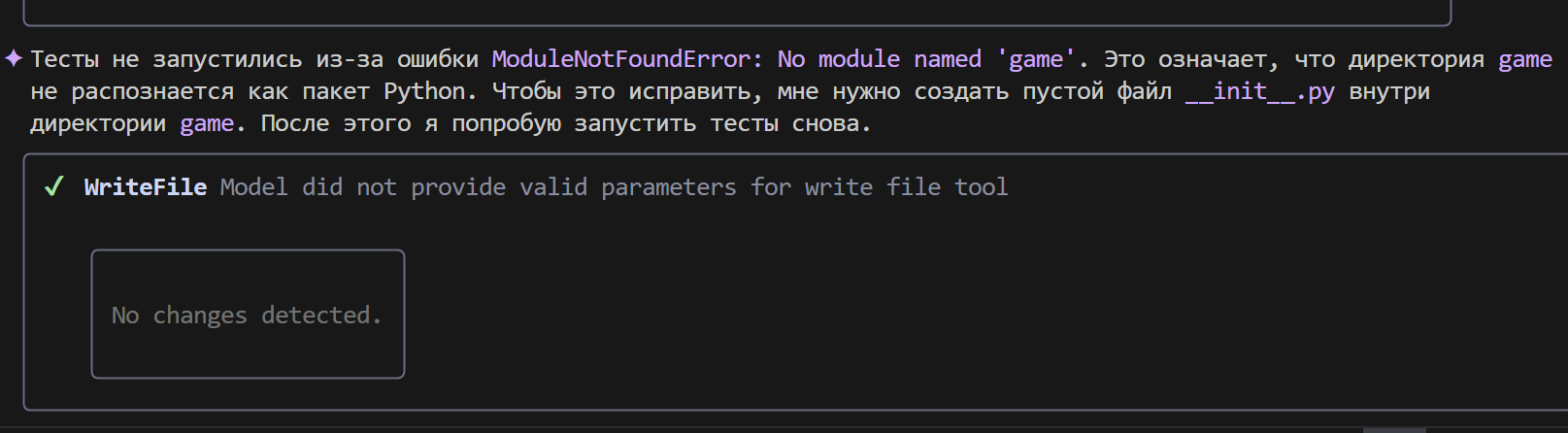
Task: Click the green checkmark beside WriteFile
Action: click(54, 186)
